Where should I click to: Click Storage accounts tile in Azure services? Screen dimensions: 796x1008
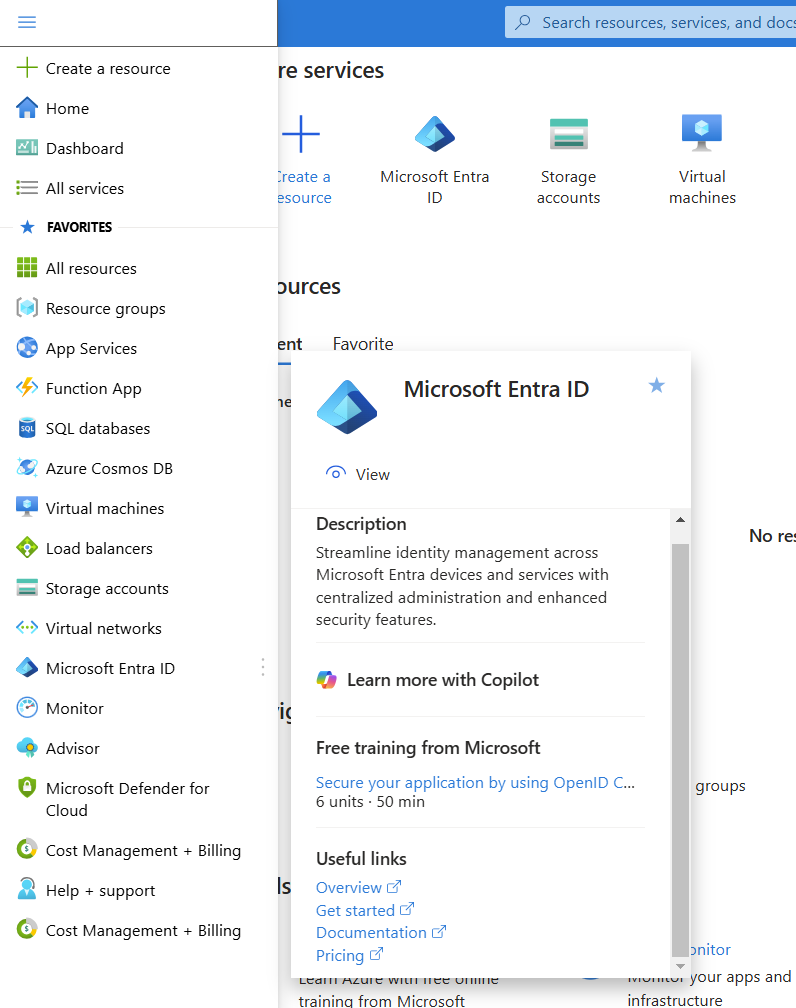point(568,161)
